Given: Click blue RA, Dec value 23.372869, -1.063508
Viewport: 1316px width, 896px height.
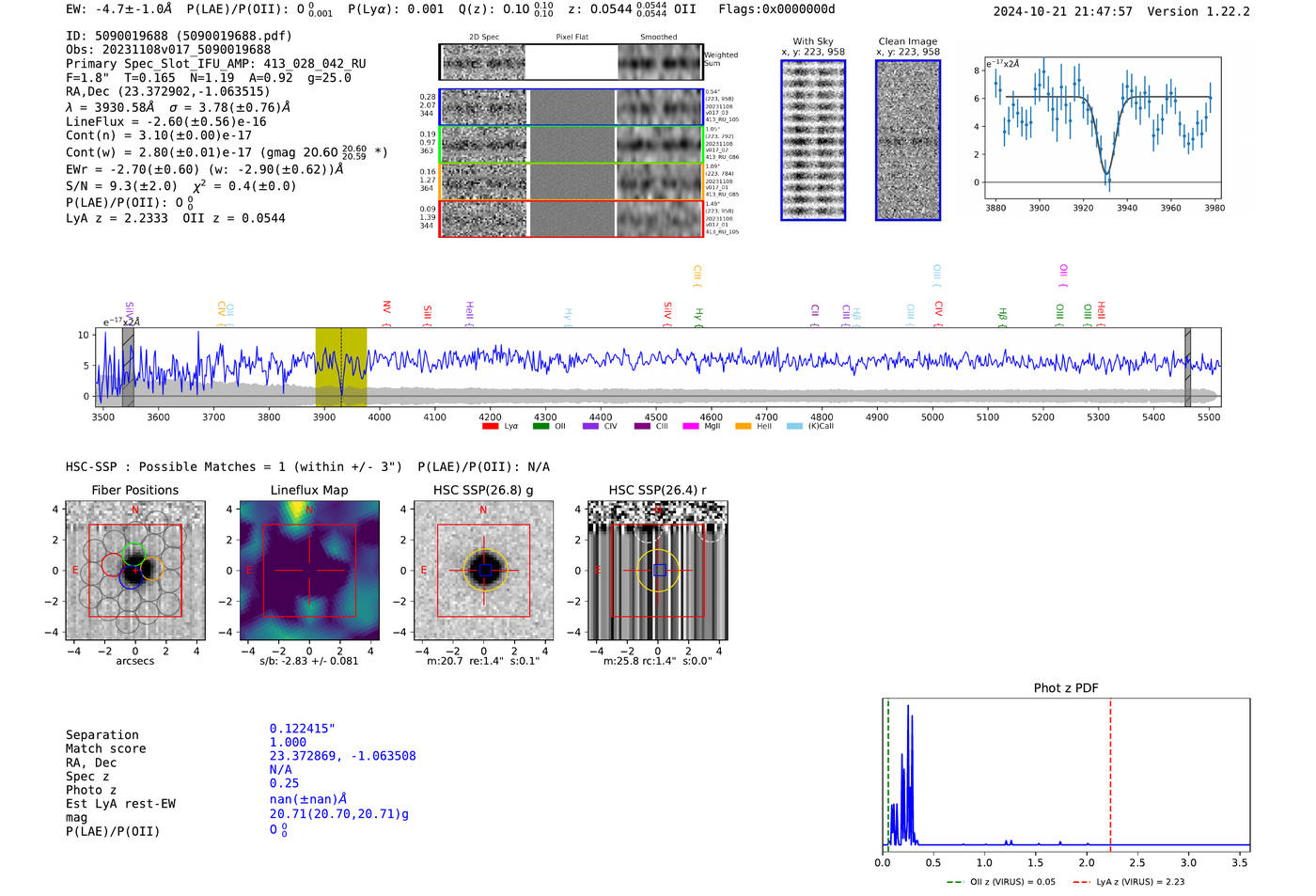Looking at the screenshot, I should (x=342, y=756).
